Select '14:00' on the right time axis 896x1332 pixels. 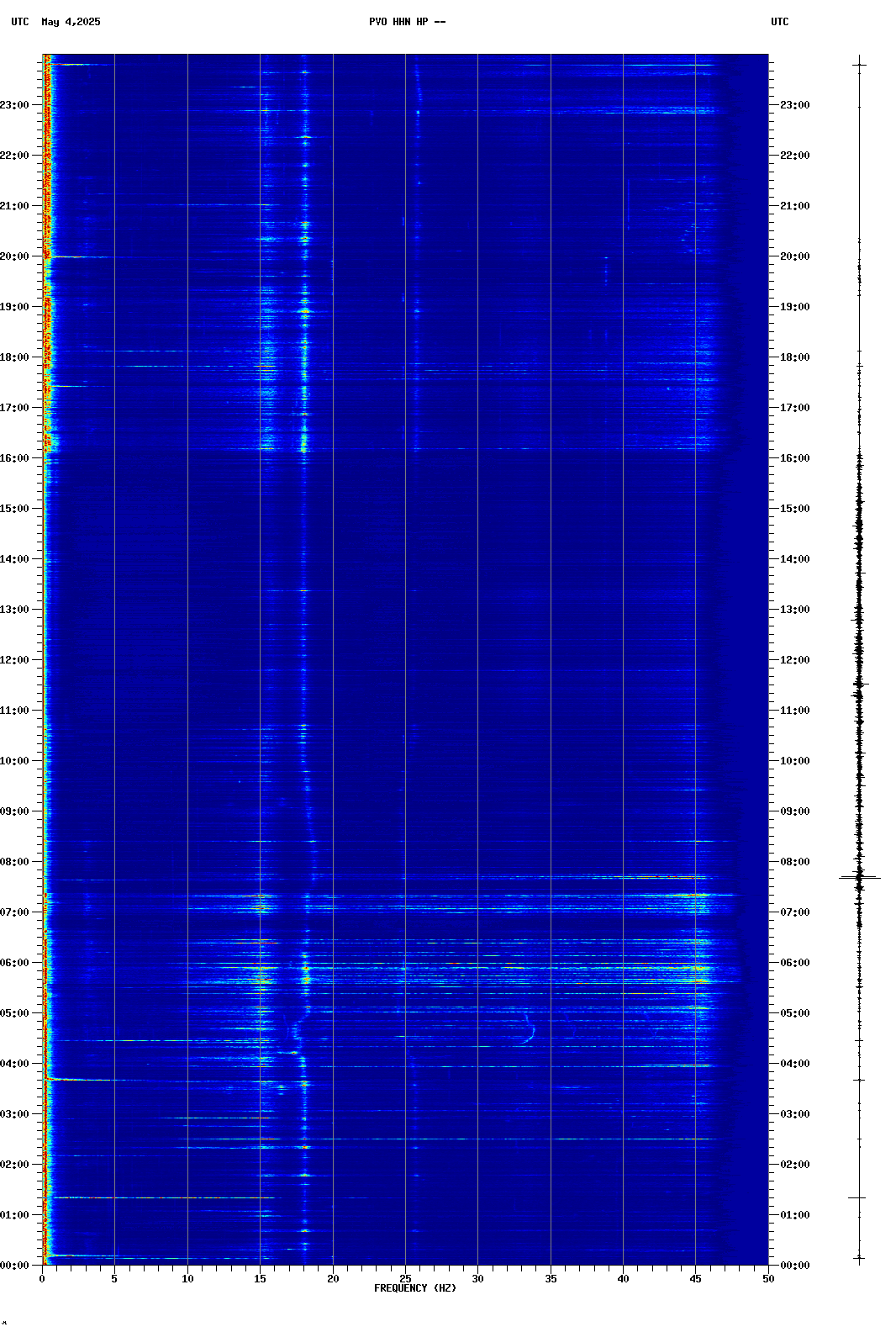tap(795, 559)
